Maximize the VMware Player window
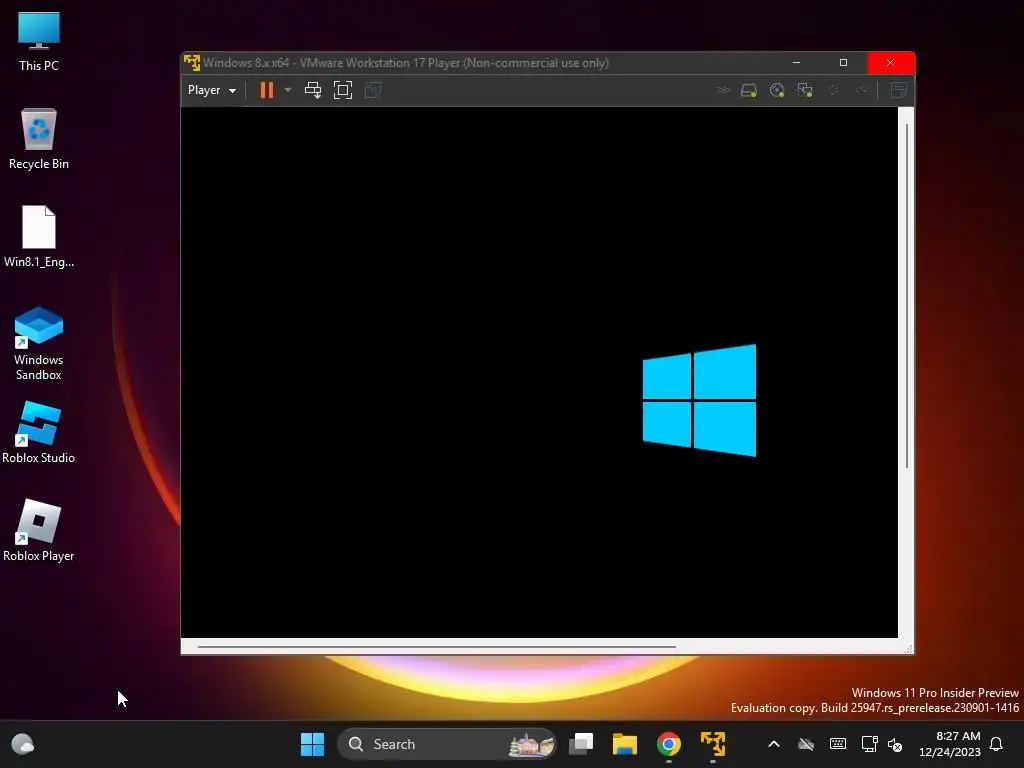Screen dimensions: 1024x768 843,63
